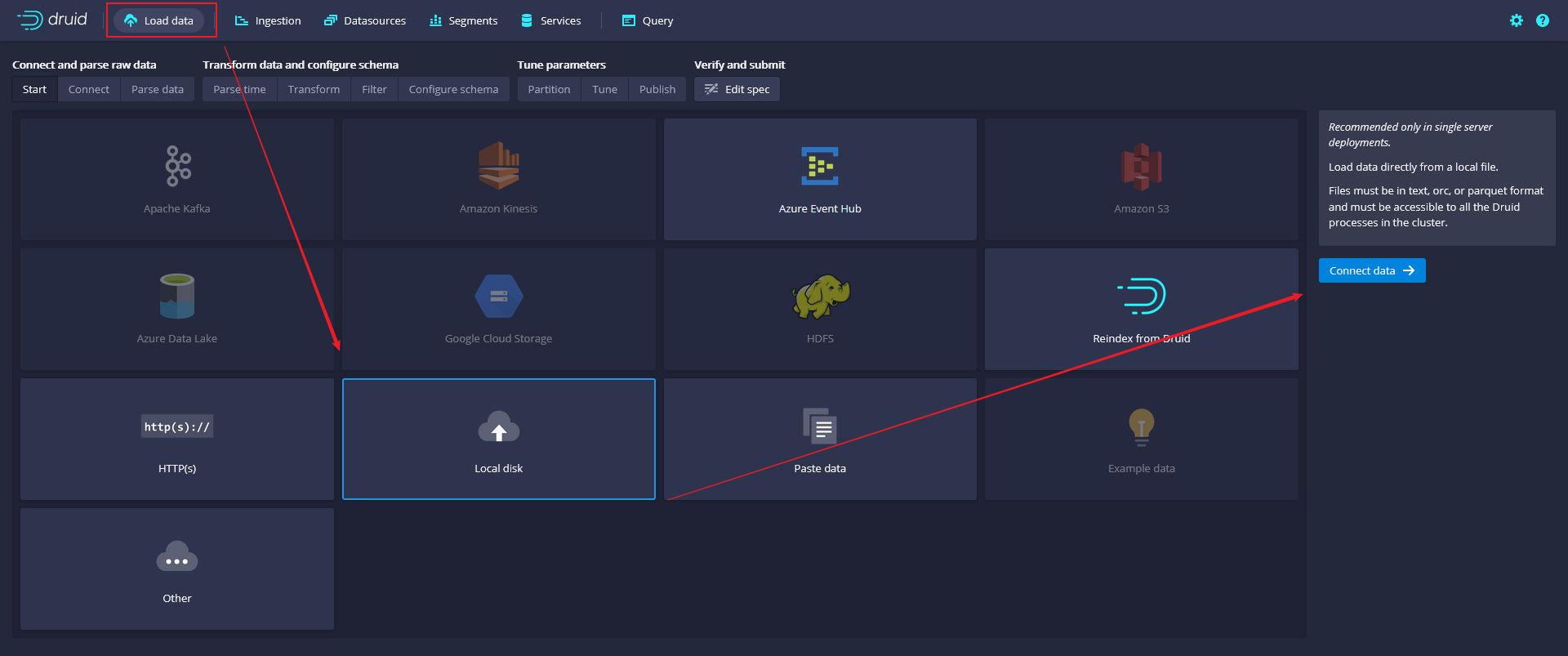
Task: Select the Parse time step tab
Action: click(239, 89)
